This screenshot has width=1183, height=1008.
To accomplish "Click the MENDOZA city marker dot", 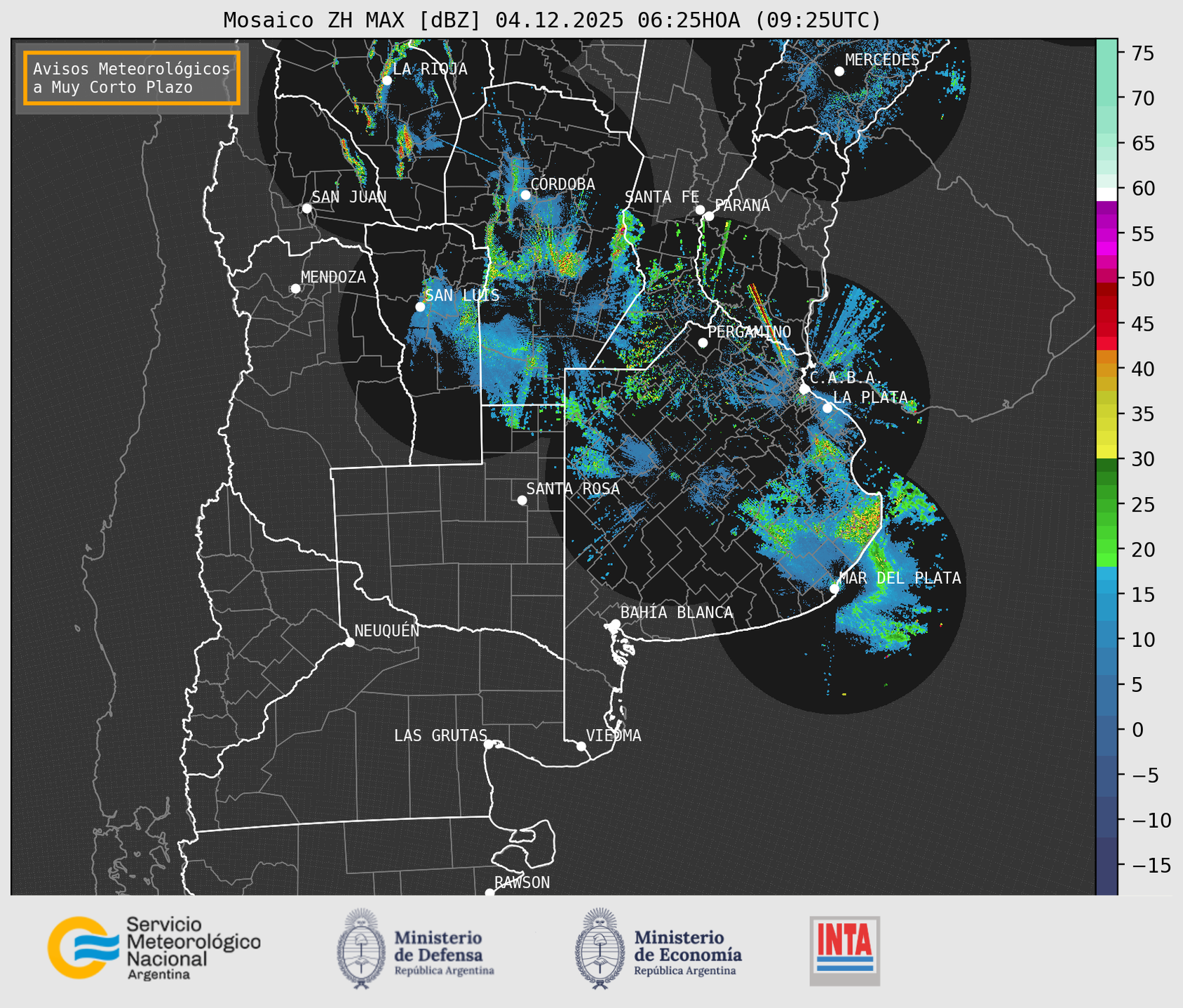I will tap(295, 289).
